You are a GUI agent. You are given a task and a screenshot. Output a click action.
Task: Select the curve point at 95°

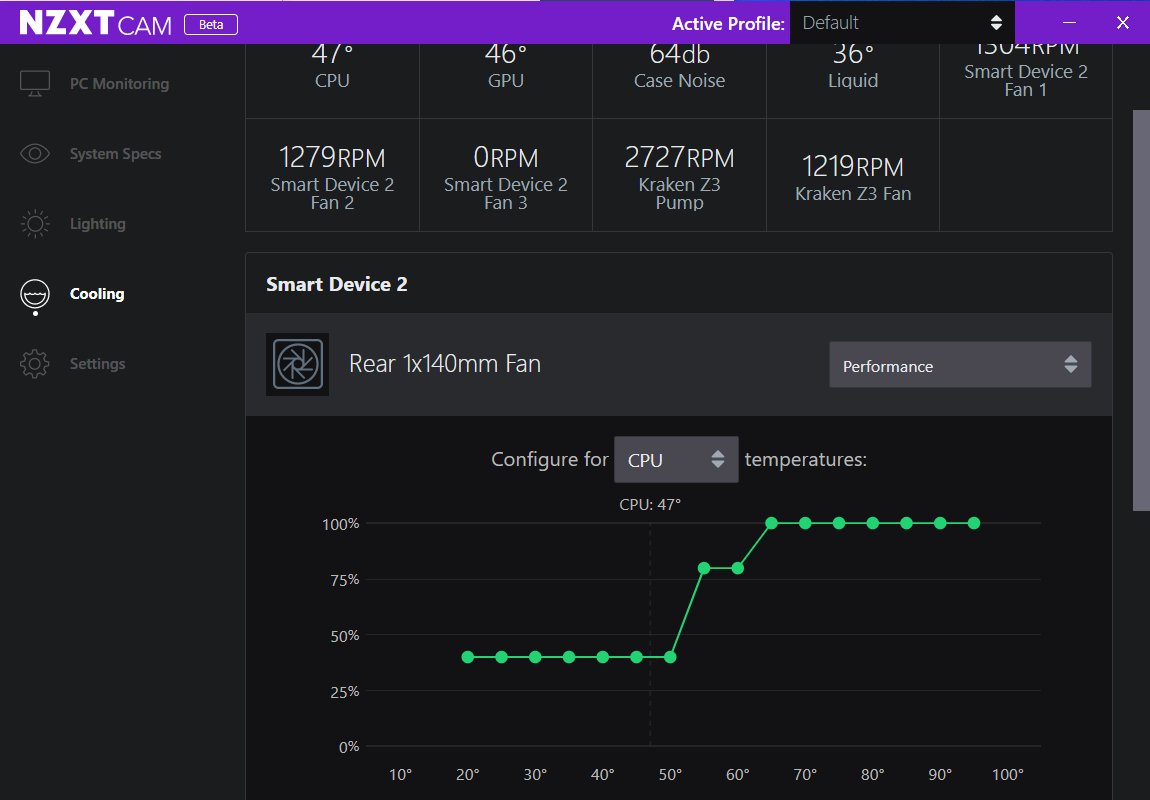(974, 523)
